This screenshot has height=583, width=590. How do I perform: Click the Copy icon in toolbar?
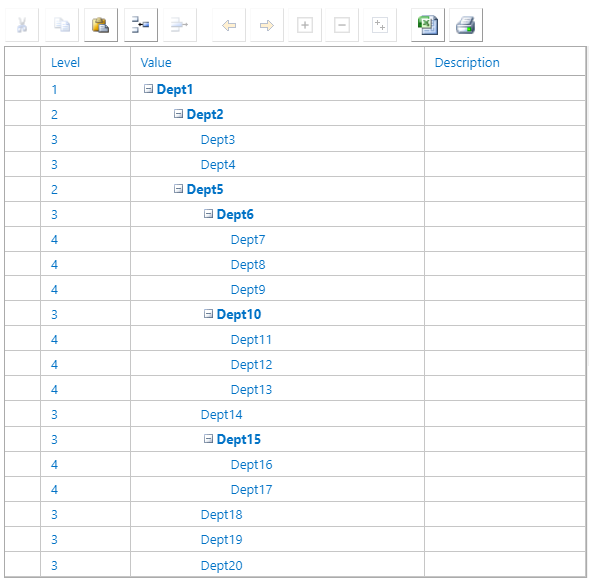pyautogui.click(x=62, y=25)
